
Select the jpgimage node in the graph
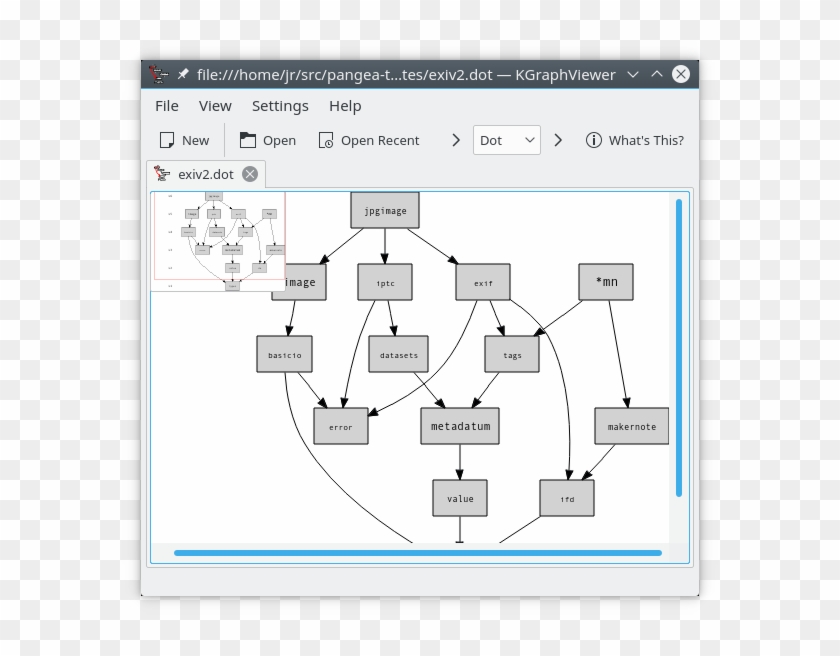click(x=385, y=210)
